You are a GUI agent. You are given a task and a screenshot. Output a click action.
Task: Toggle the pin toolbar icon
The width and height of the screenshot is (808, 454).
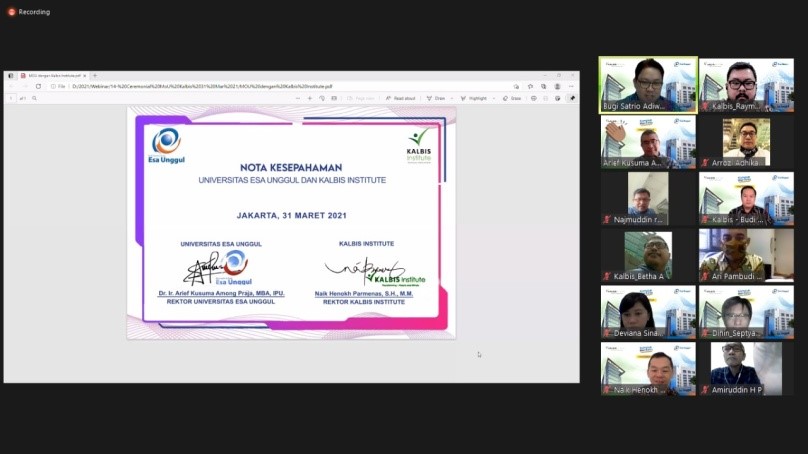click(x=573, y=98)
